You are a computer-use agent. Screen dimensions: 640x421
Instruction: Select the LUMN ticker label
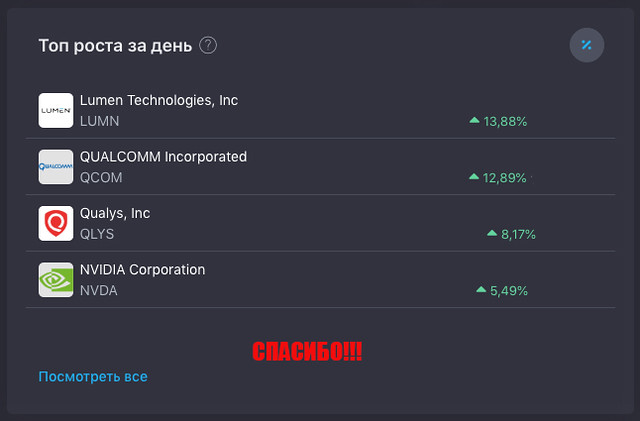pos(100,121)
